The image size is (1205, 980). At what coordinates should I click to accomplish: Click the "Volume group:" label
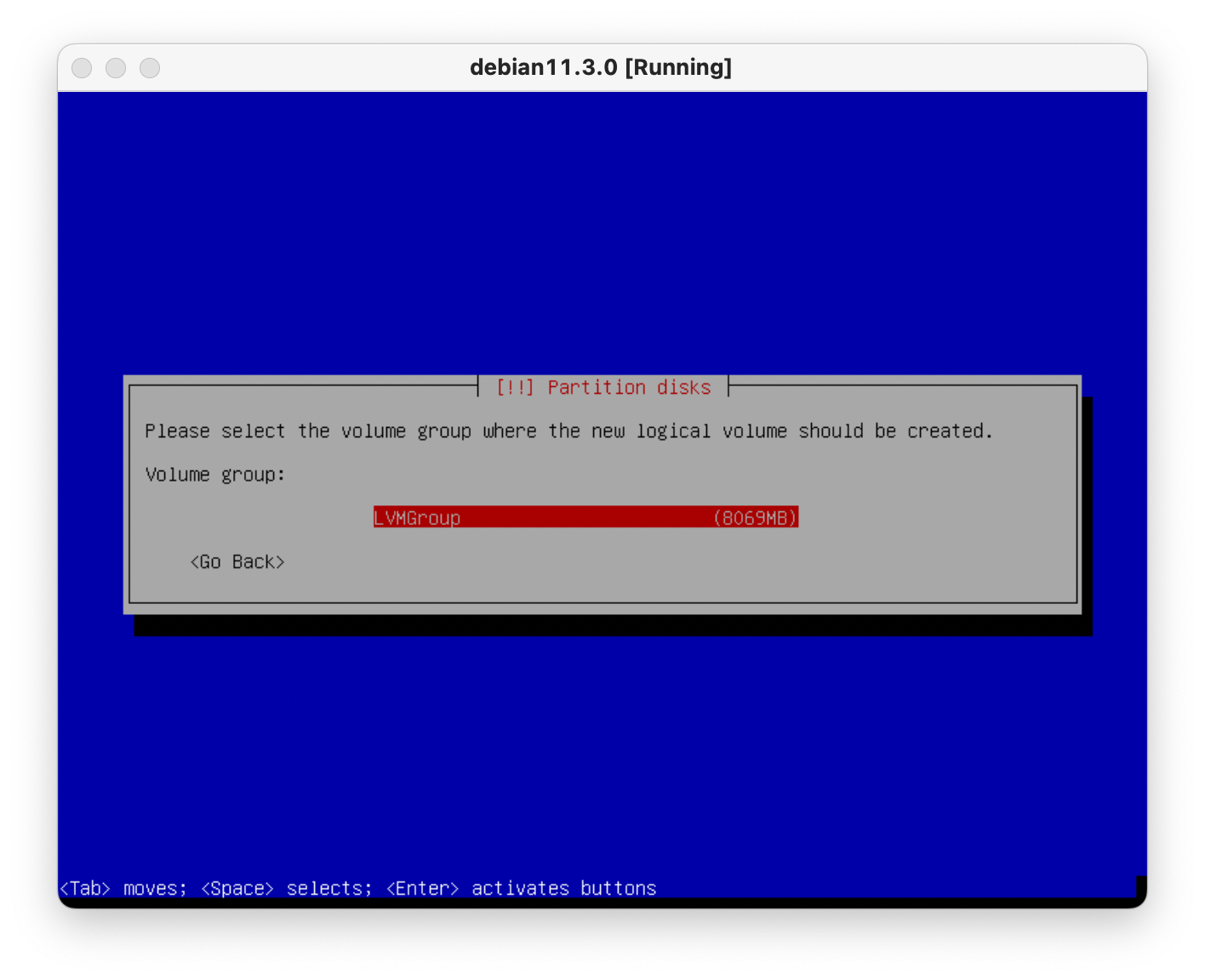point(215,475)
